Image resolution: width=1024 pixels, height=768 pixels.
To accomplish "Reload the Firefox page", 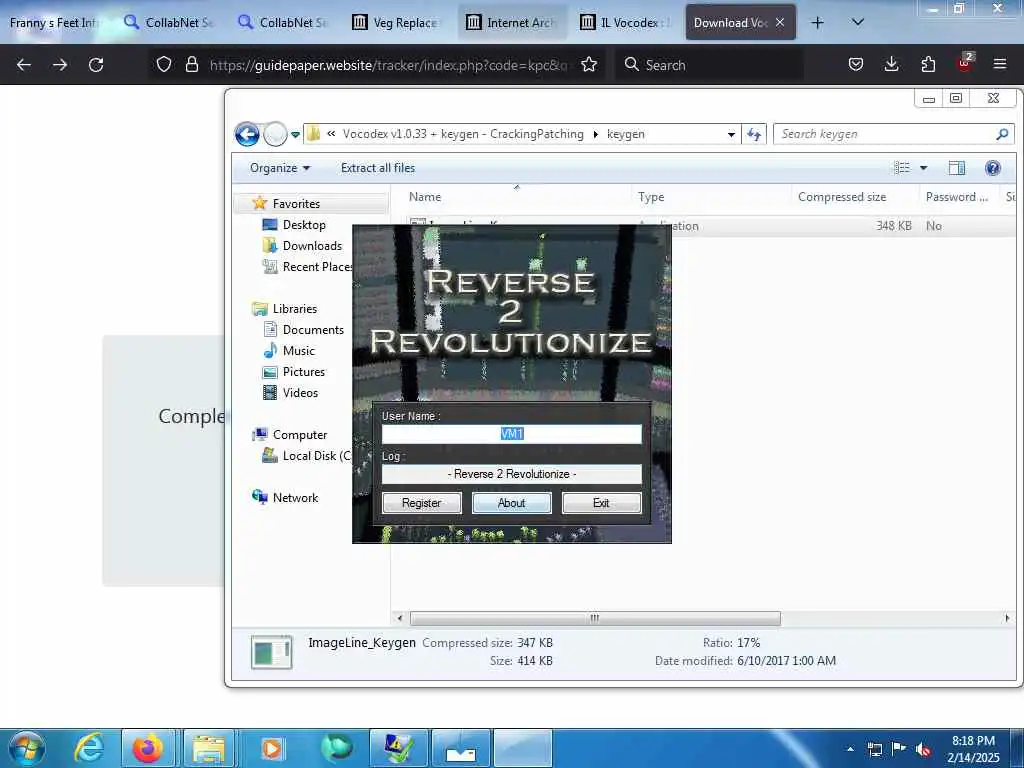I will click(x=96, y=65).
